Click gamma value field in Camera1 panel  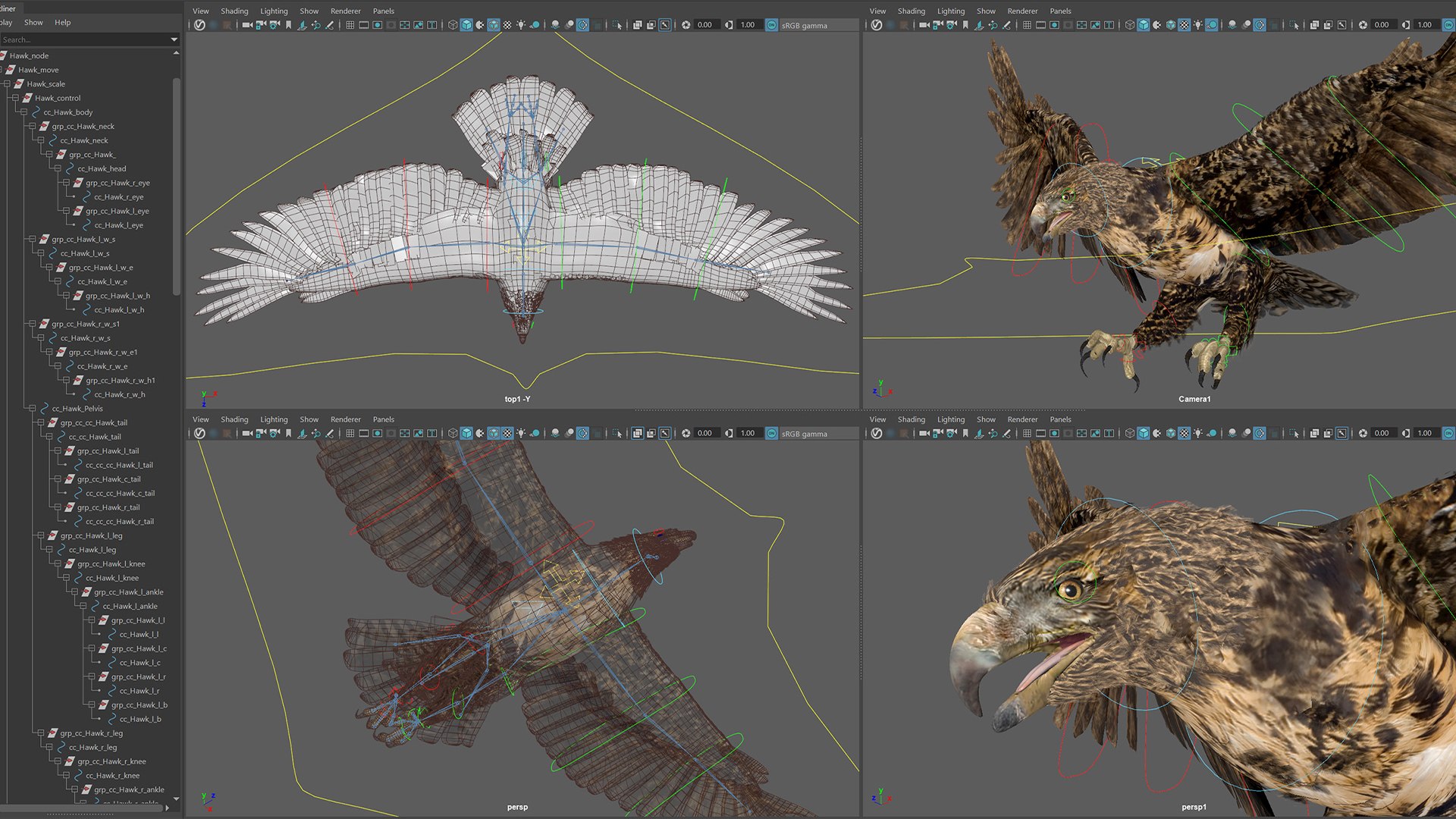1425,24
